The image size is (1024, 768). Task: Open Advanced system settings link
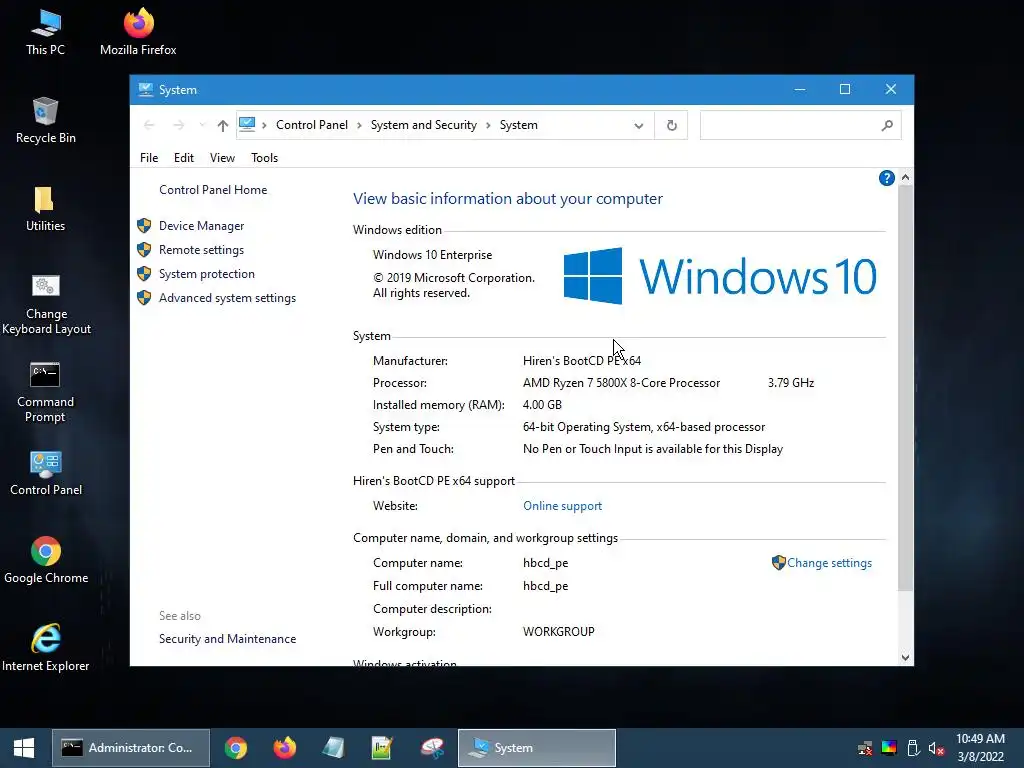(227, 298)
